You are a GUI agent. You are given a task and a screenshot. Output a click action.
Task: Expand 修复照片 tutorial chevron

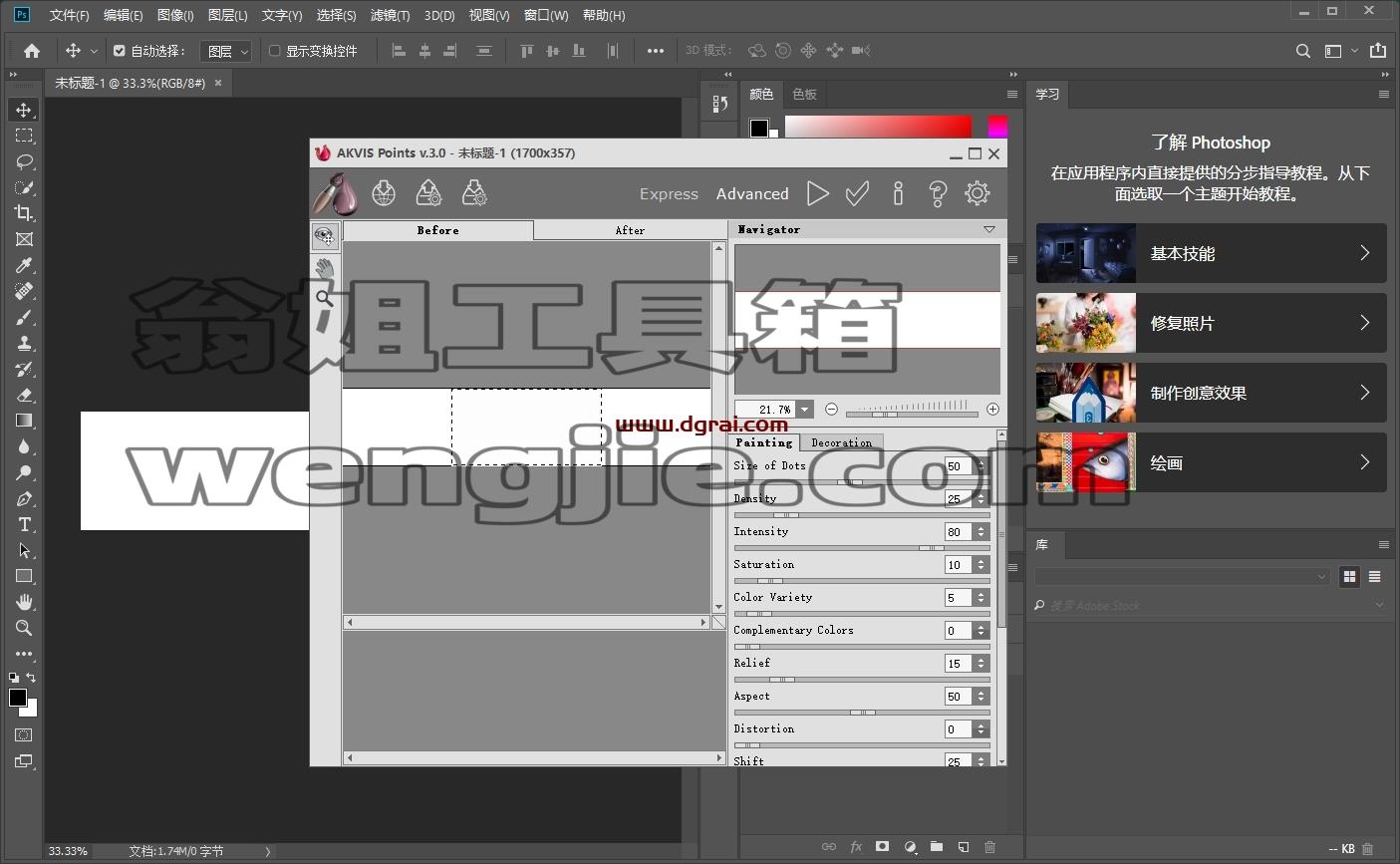[x=1365, y=323]
